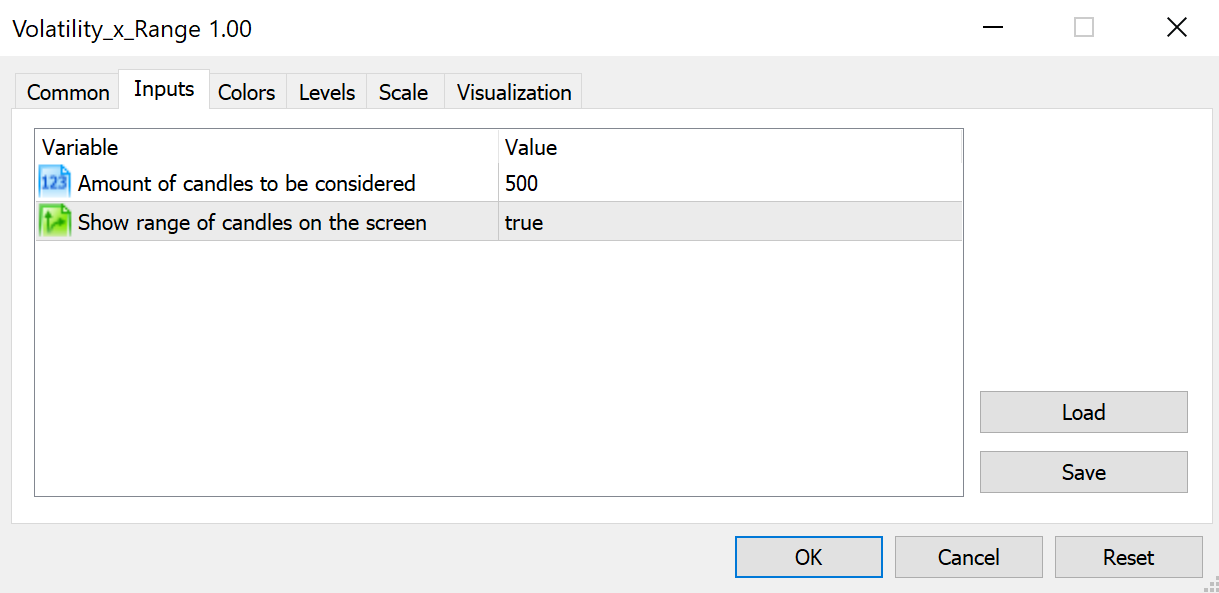
Task: Click the green chart icon beside Show range
Action: click(x=53, y=220)
